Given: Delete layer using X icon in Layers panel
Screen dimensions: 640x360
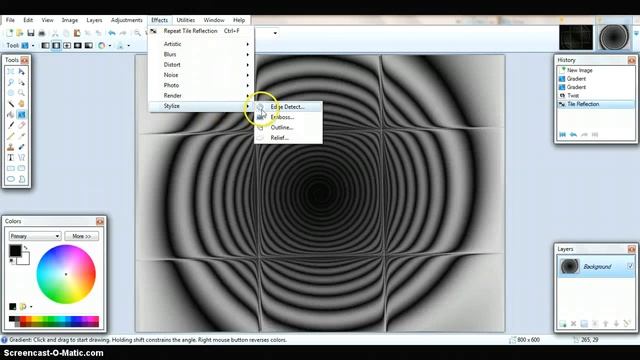Looking at the screenshot, I should [x=573, y=324].
